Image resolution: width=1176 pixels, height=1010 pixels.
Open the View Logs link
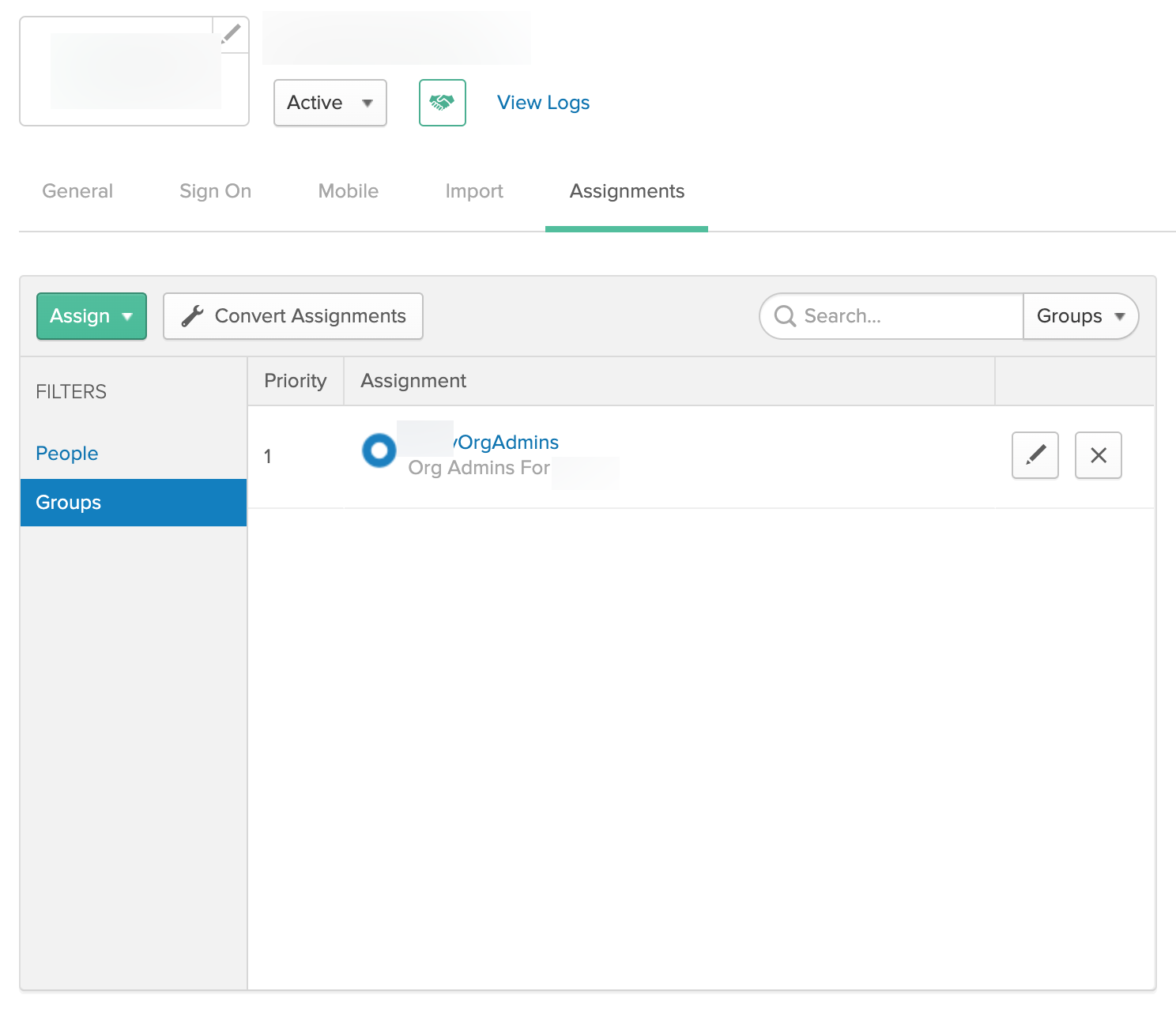coord(544,103)
